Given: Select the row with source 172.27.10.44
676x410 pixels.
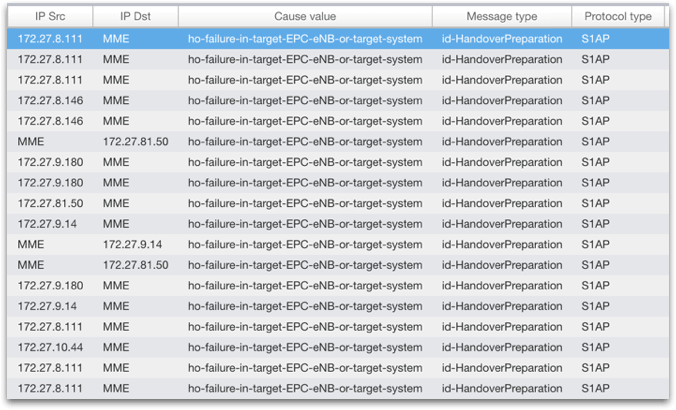Looking at the screenshot, I should click(49, 347).
